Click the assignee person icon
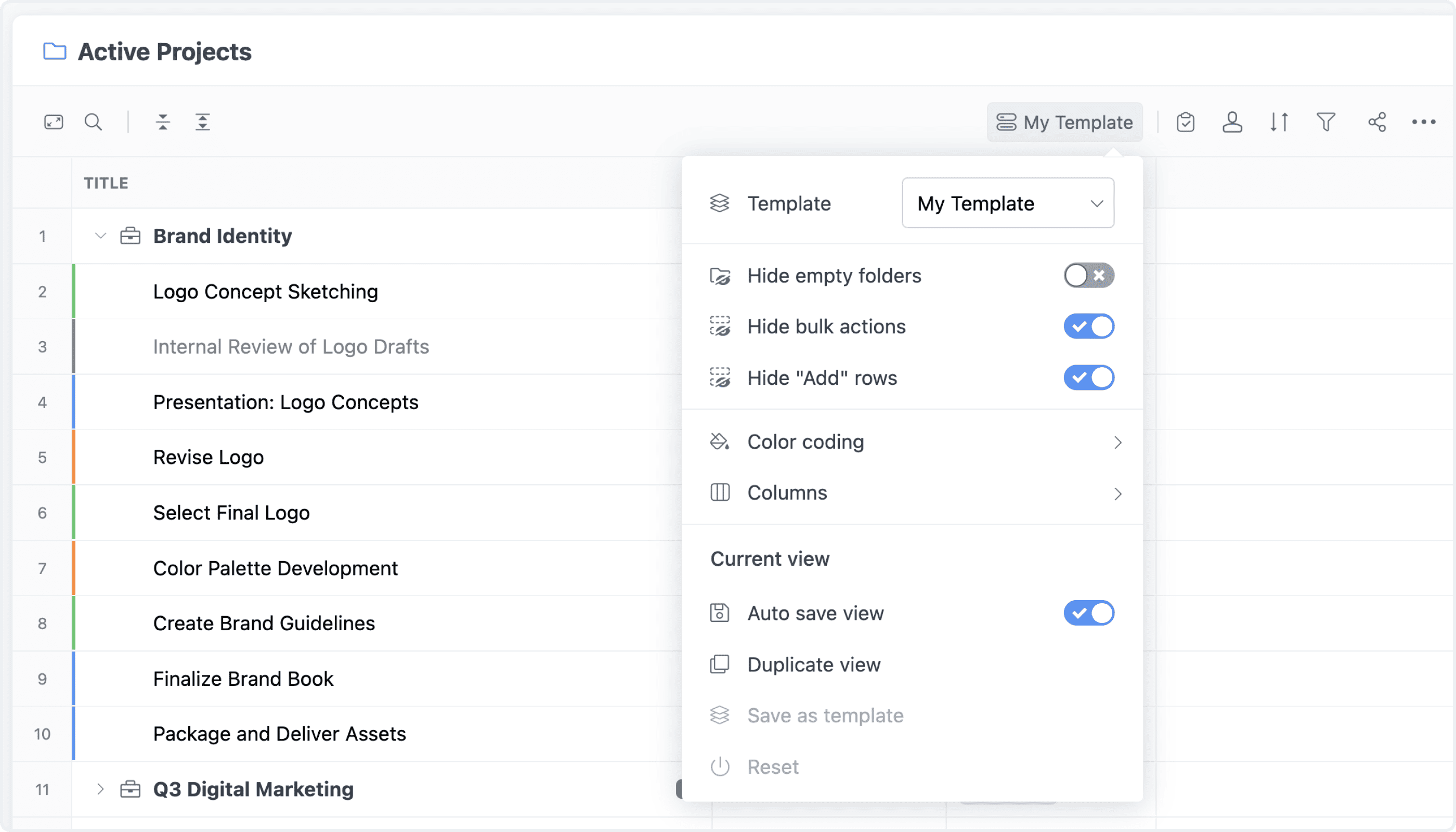The height and width of the screenshot is (832, 1456). click(1232, 122)
